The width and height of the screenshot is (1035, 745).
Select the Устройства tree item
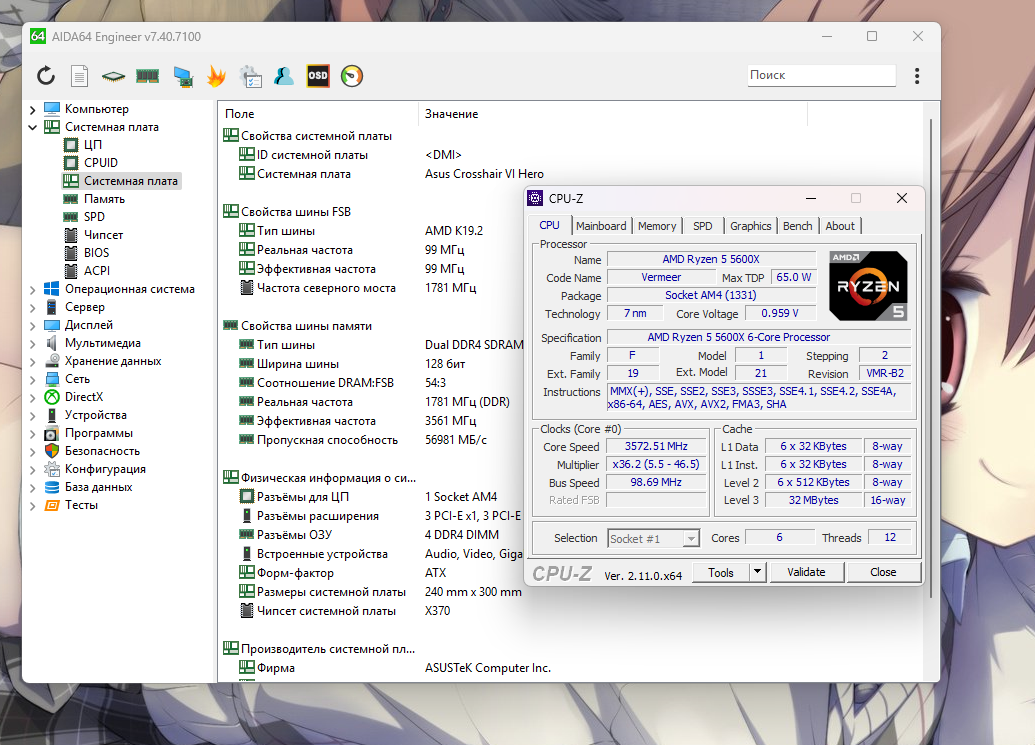86,415
